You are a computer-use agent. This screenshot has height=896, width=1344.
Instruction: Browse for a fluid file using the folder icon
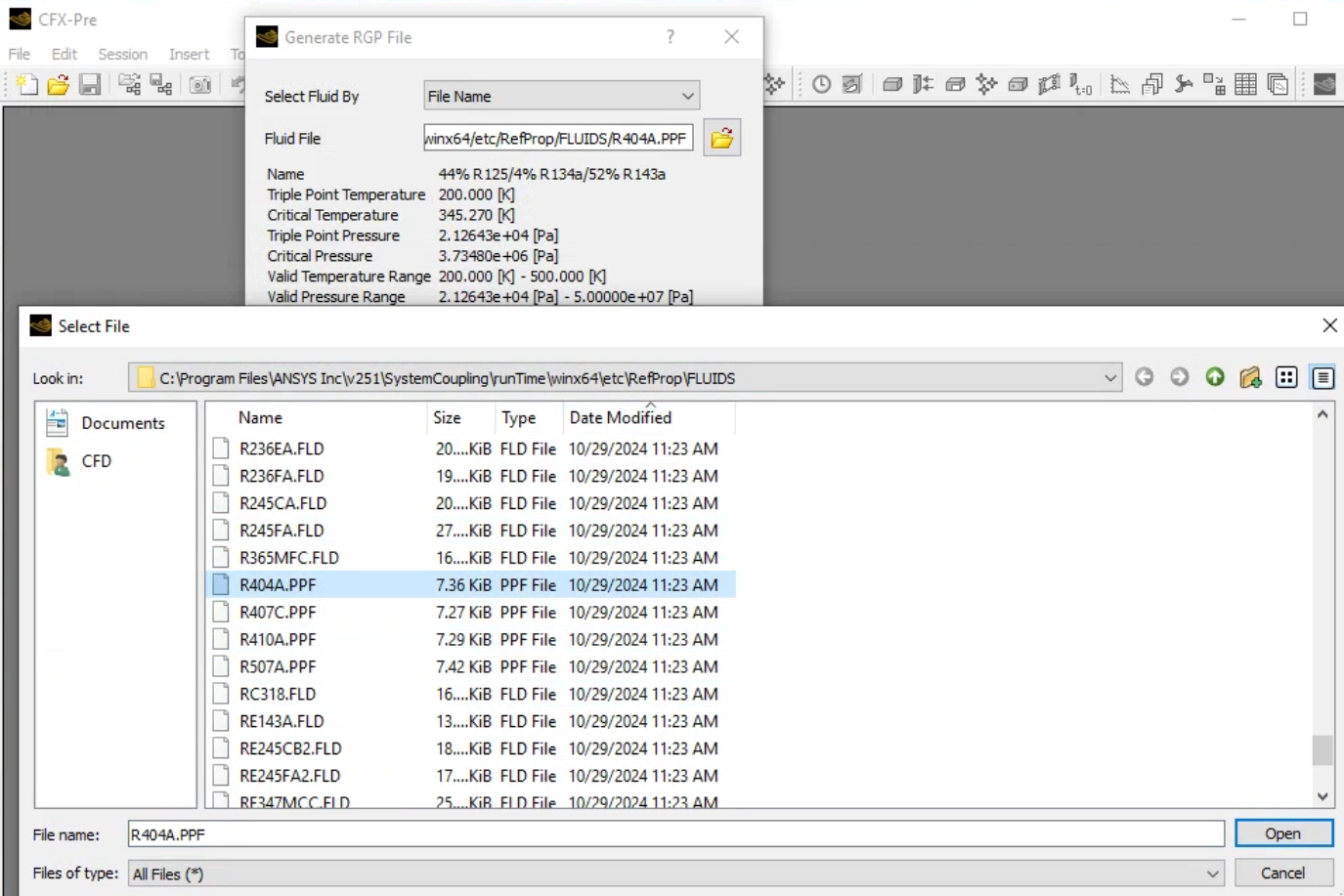[x=722, y=137]
